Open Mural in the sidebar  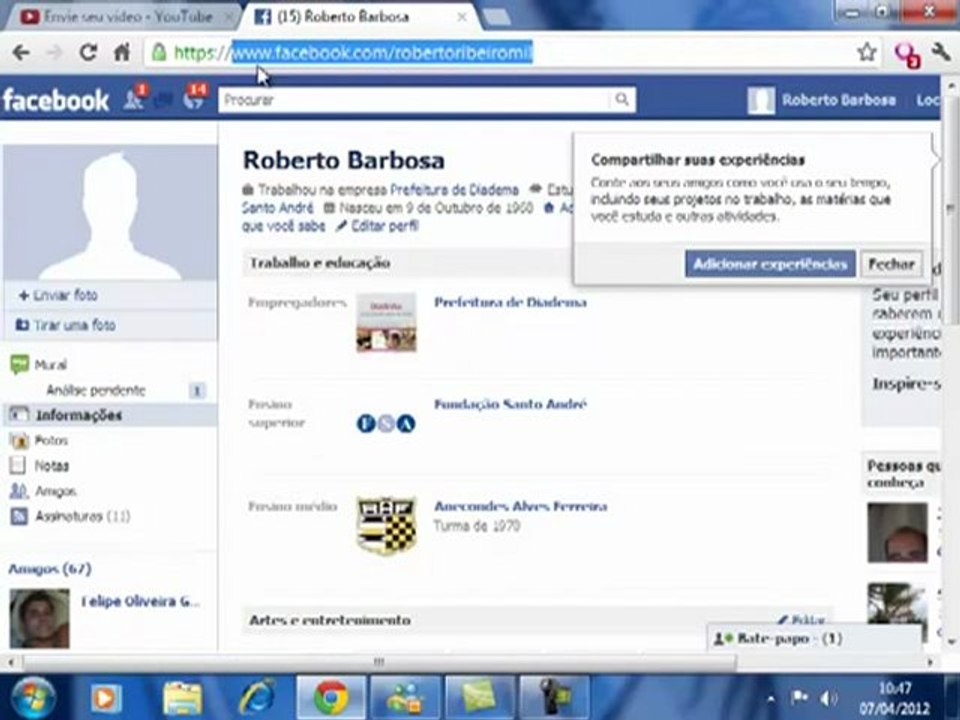click(50, 365)
